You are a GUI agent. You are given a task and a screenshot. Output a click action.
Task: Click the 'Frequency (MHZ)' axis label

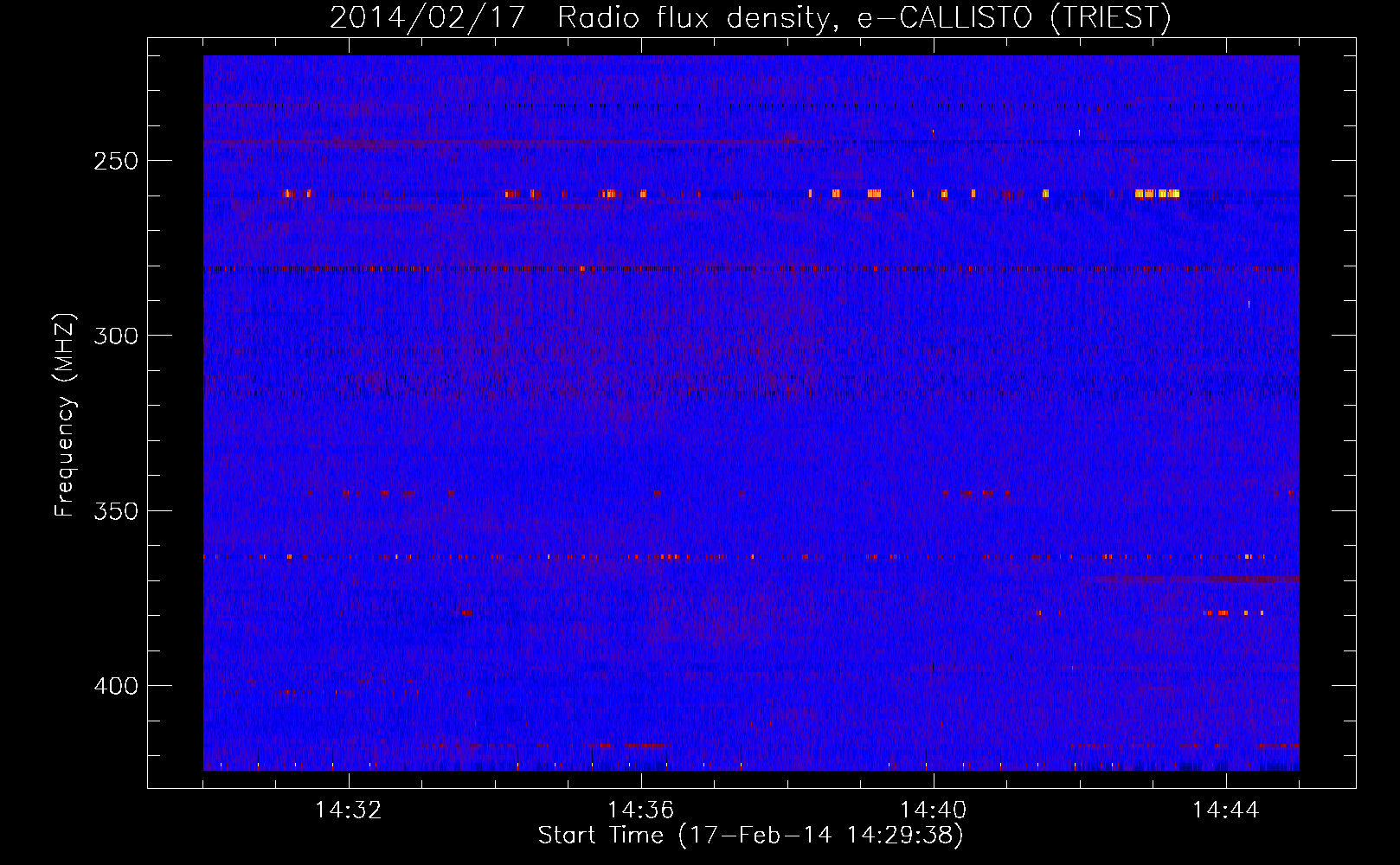click(64, 414)
